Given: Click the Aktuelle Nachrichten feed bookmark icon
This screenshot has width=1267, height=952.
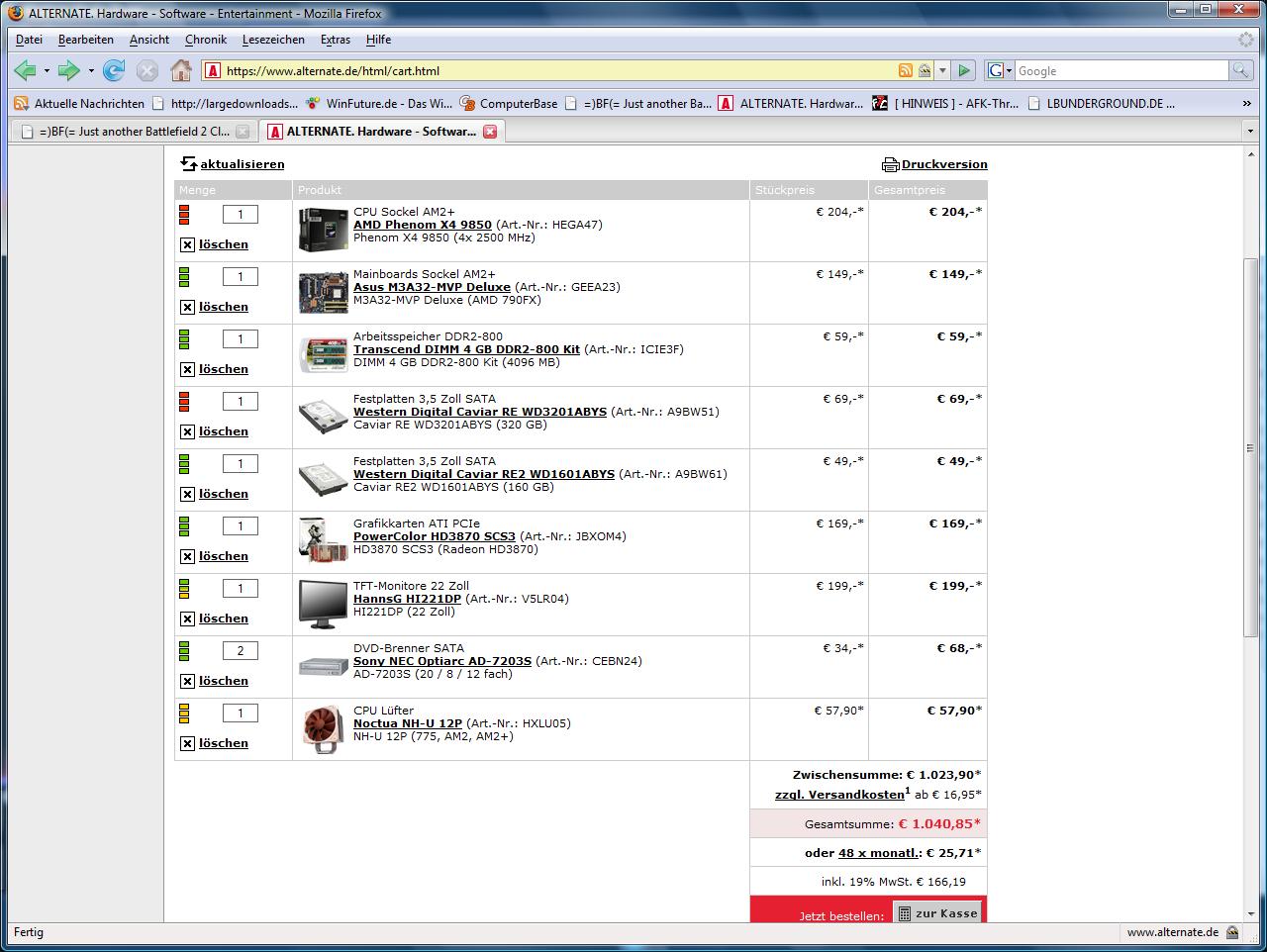Looking at the screenshot, I should pyautogui.click(x=21, y=103).
